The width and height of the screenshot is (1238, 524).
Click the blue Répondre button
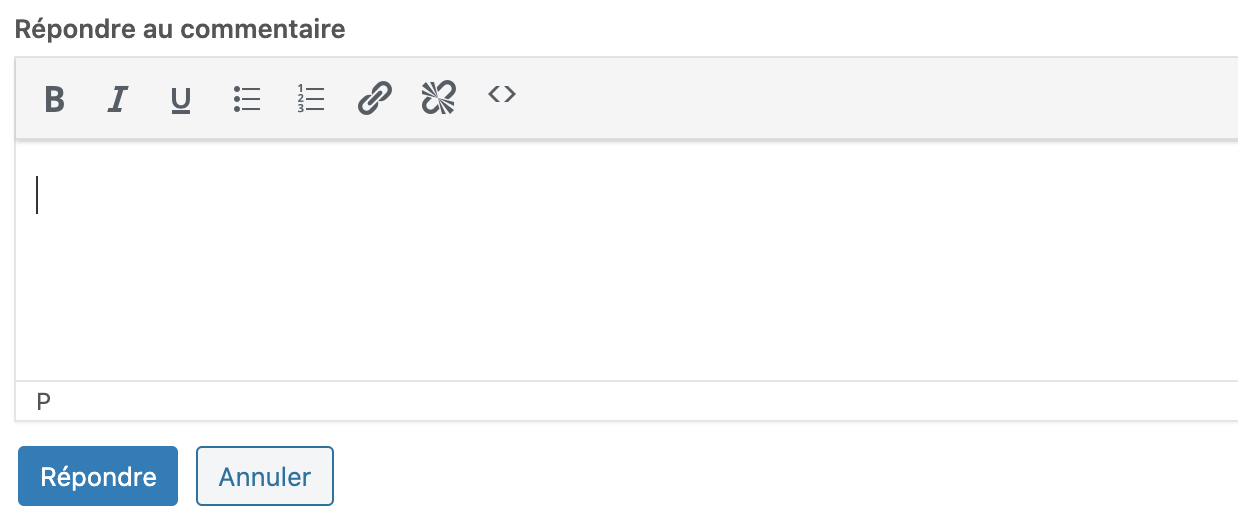coord(98,476)
